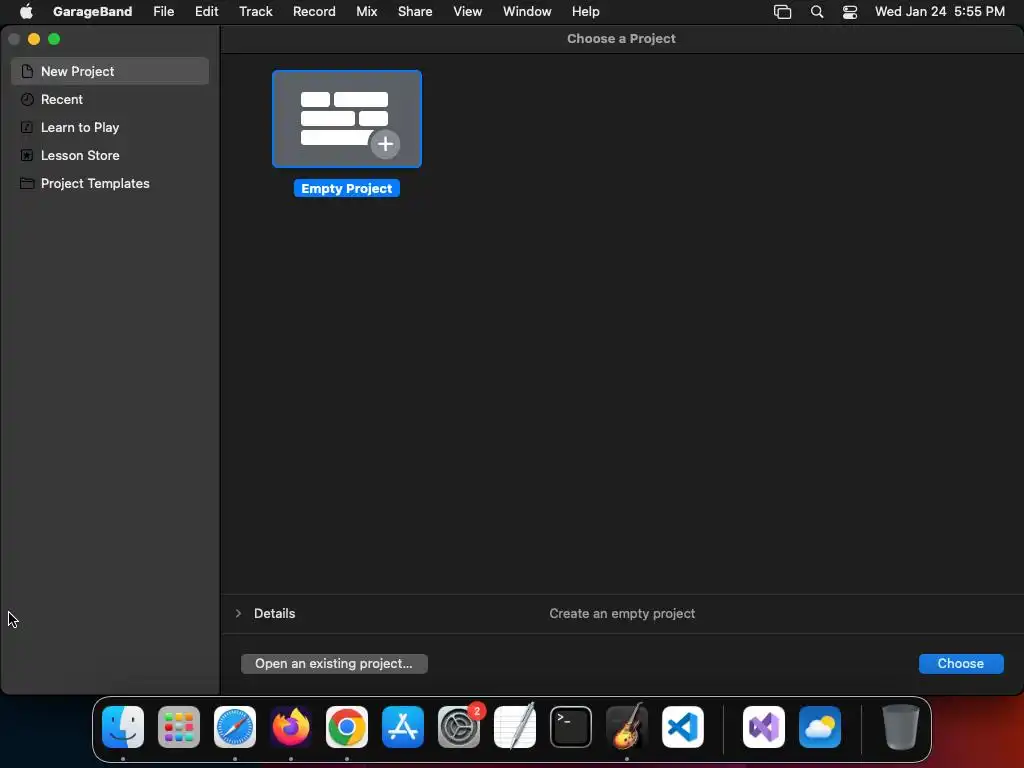This screenshot has height=768, width=1024.
Task: Launch Firefox from the Dock
Action: (x=291, y=727)
